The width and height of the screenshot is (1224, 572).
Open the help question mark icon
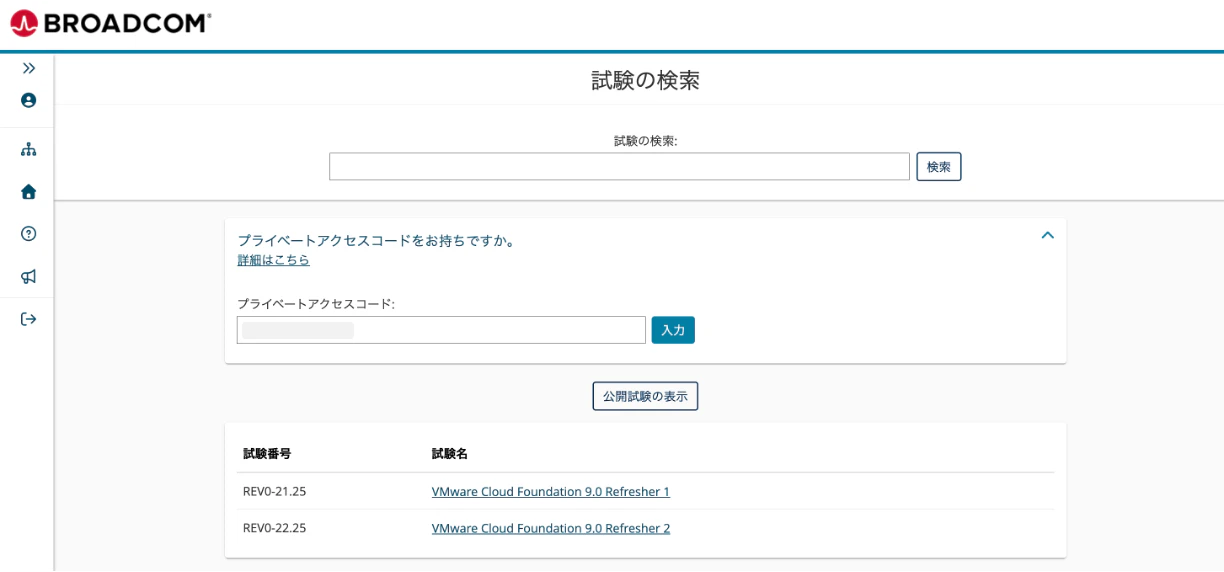28,233
